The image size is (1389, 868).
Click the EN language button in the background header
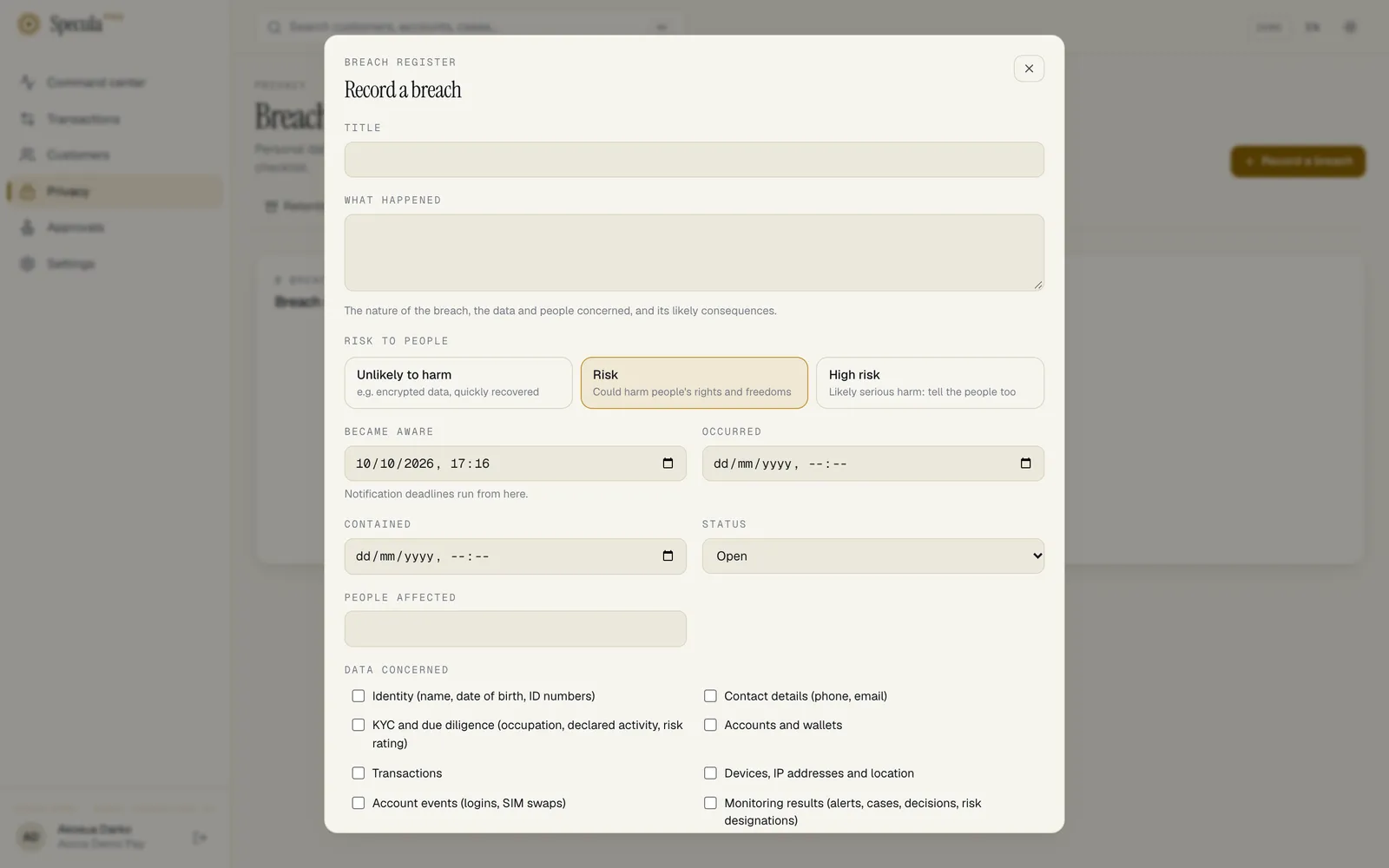pos(1312,27)
